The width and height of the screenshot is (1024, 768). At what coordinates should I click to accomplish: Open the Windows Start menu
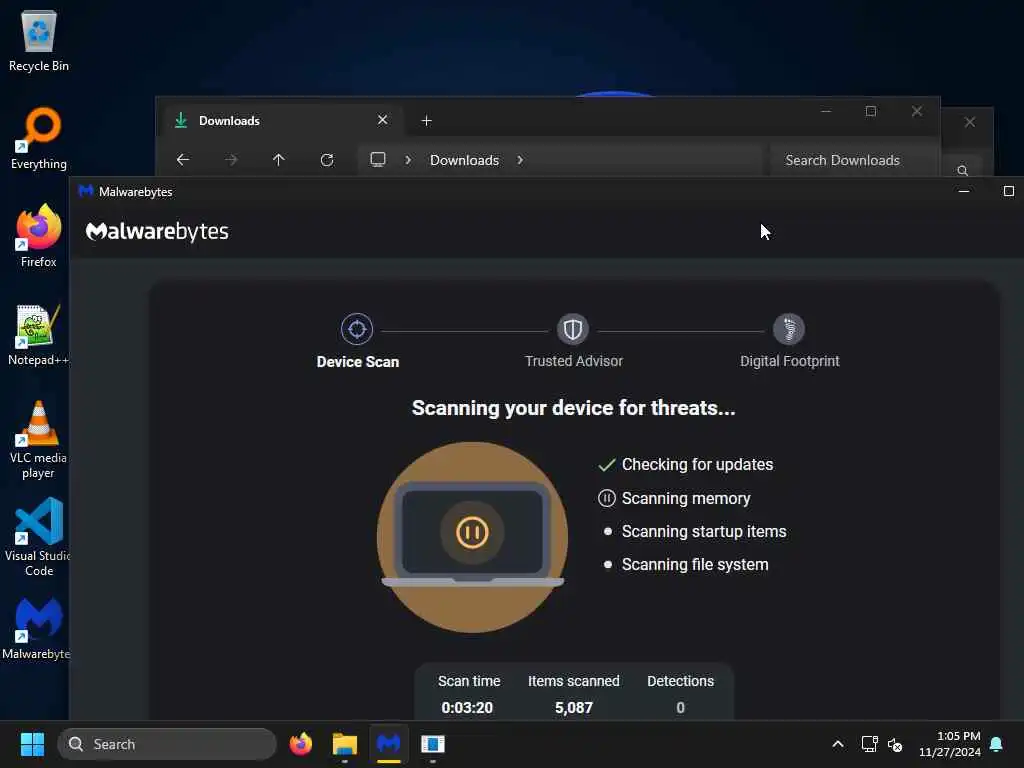coord(32,744)
